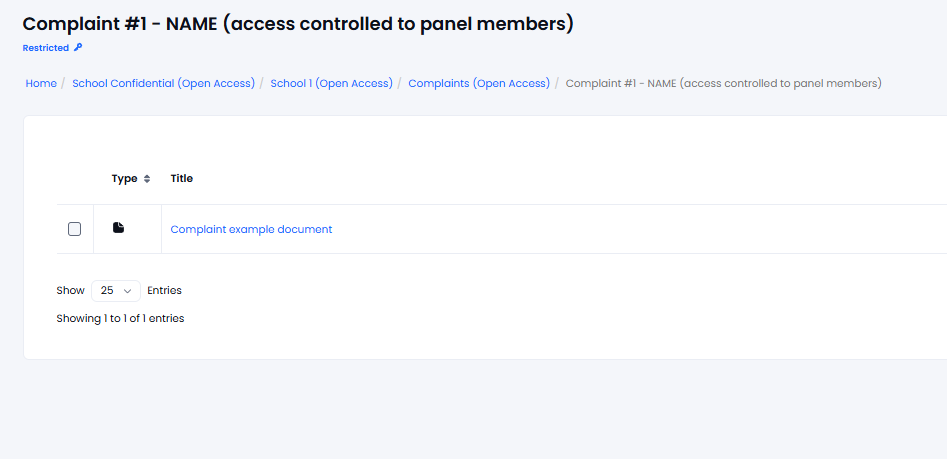
Task: Open Complaints (Open Access) breadcrumb link
Action: pos(479,83)
